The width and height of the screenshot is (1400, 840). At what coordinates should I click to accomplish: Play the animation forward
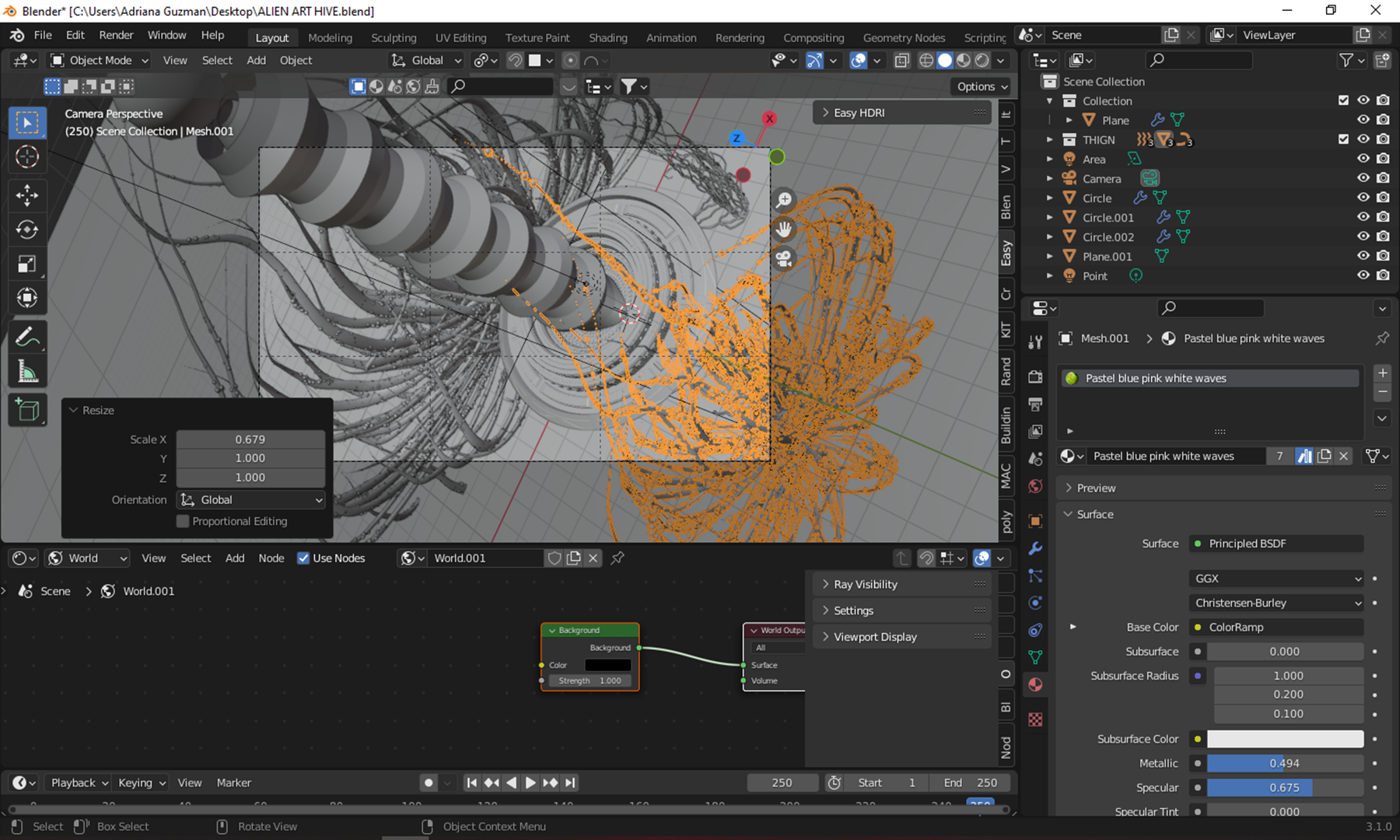[x=530, y=783]
